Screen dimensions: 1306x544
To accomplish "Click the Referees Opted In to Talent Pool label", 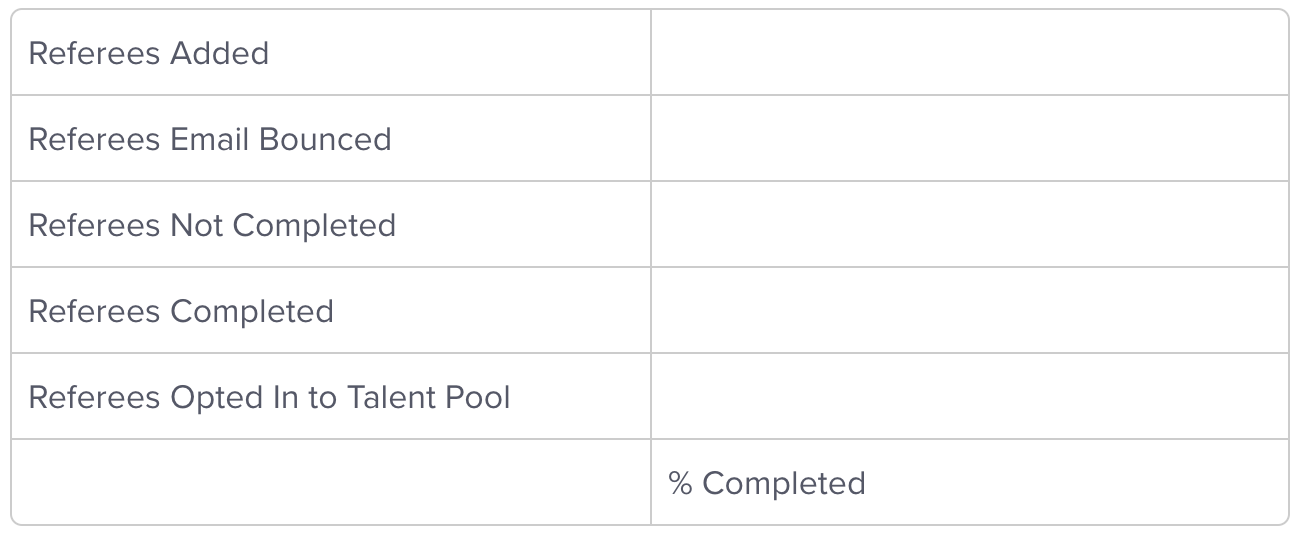I will 269,397.
